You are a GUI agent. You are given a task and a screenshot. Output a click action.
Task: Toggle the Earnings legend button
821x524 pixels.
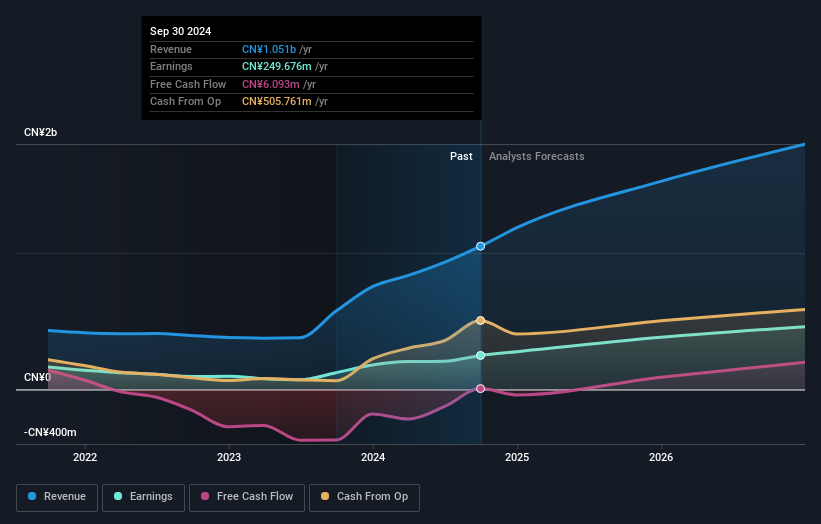coord(143,497)
